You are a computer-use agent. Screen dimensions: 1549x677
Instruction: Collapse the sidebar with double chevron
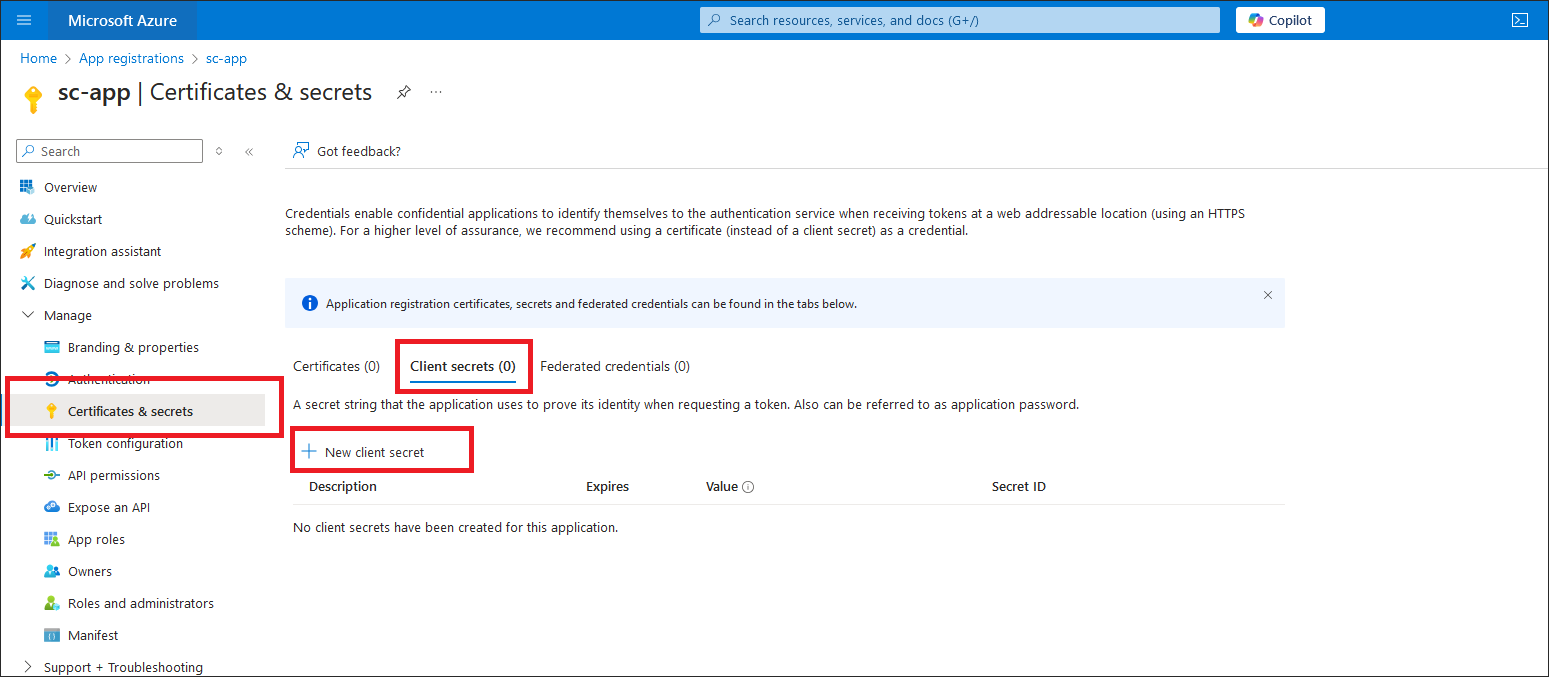click(249, 152)
